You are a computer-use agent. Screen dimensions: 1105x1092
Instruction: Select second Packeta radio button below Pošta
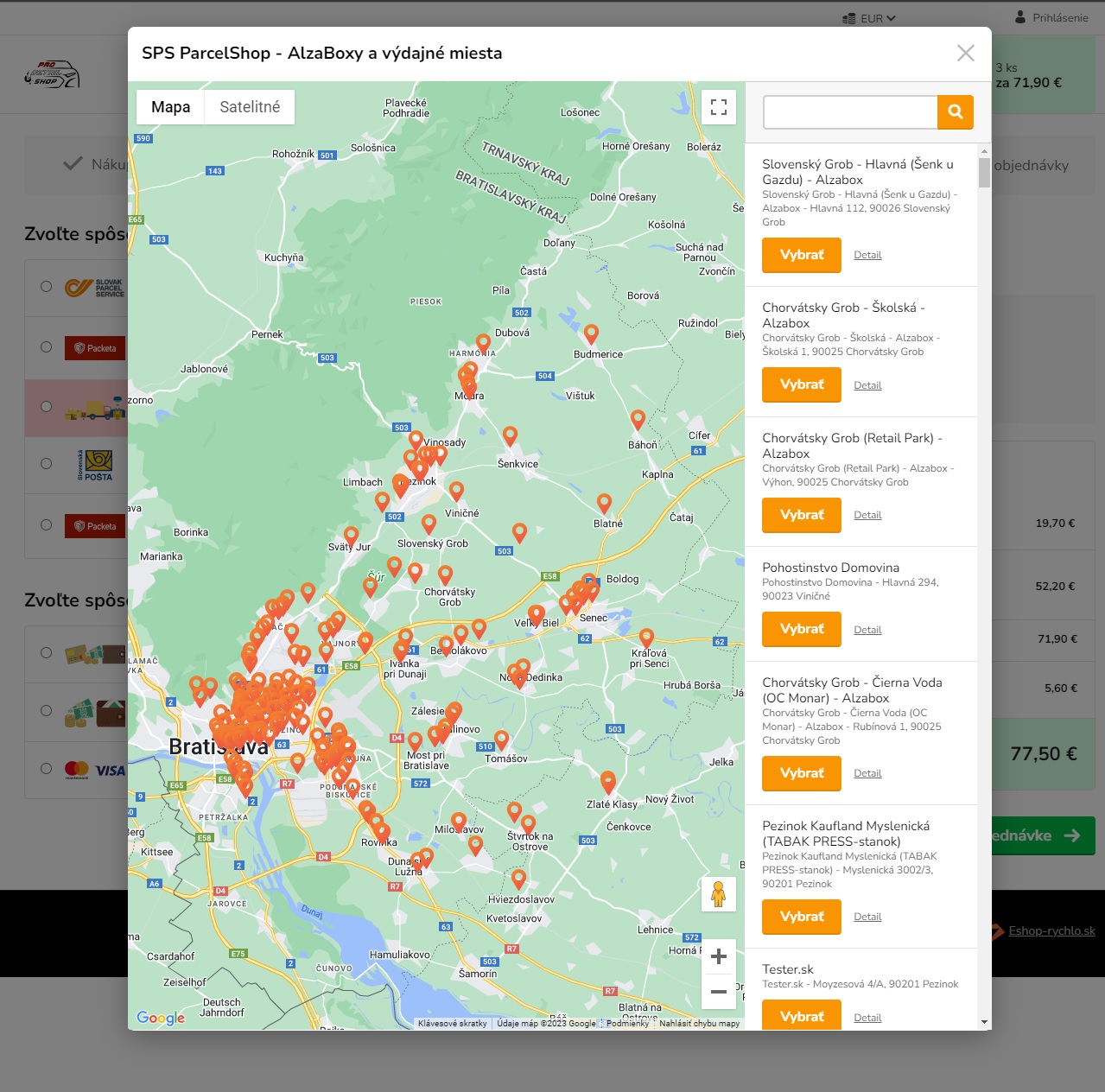coord(46,524)
